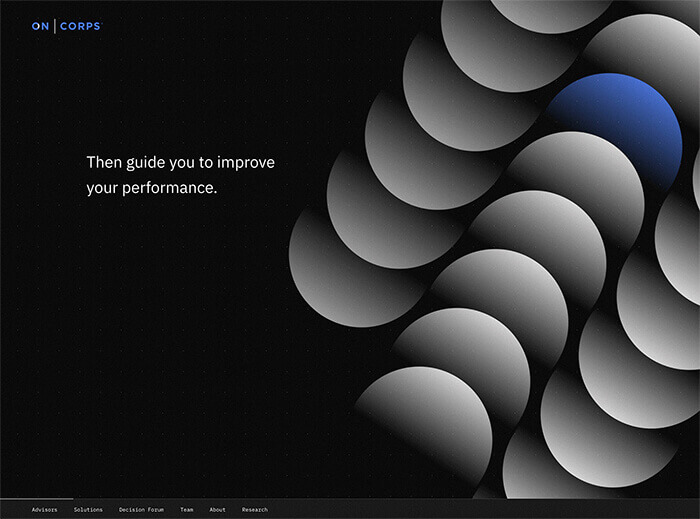Screen dimensions: 700x519
Task: Navigate to the Research section
Action: click(255, 510)
